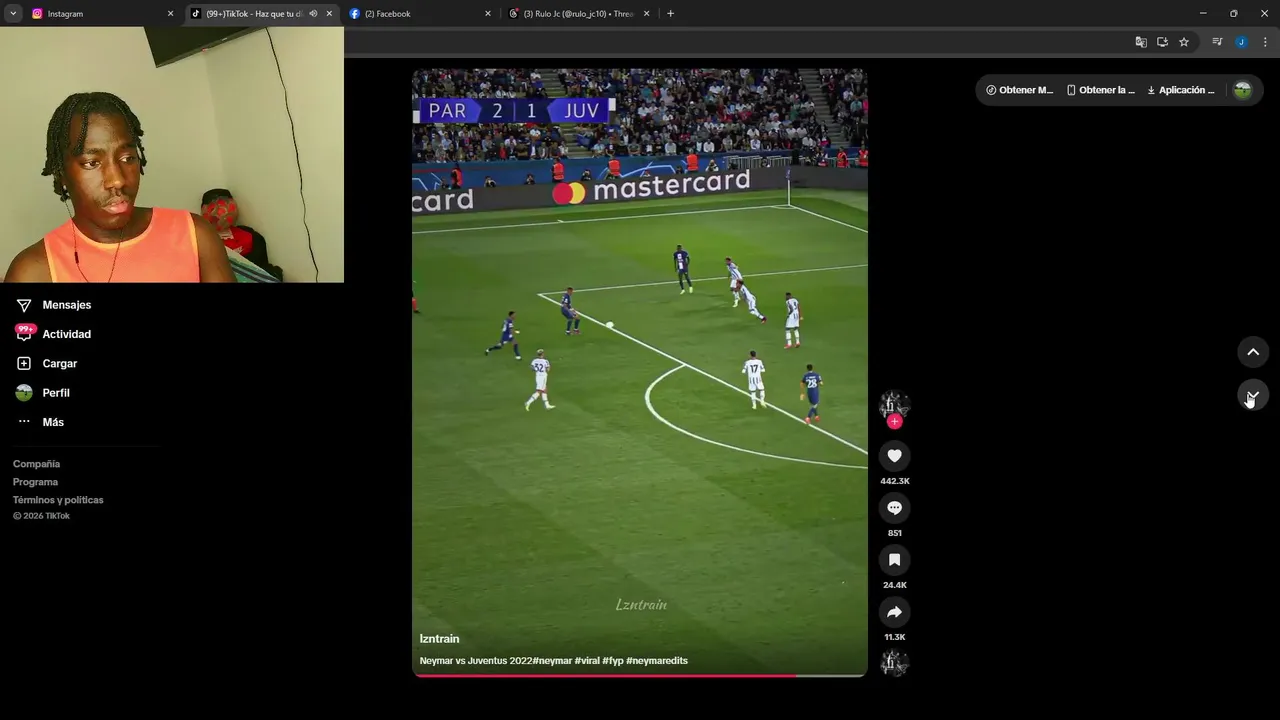Click the Obtener M... button

1019,90
